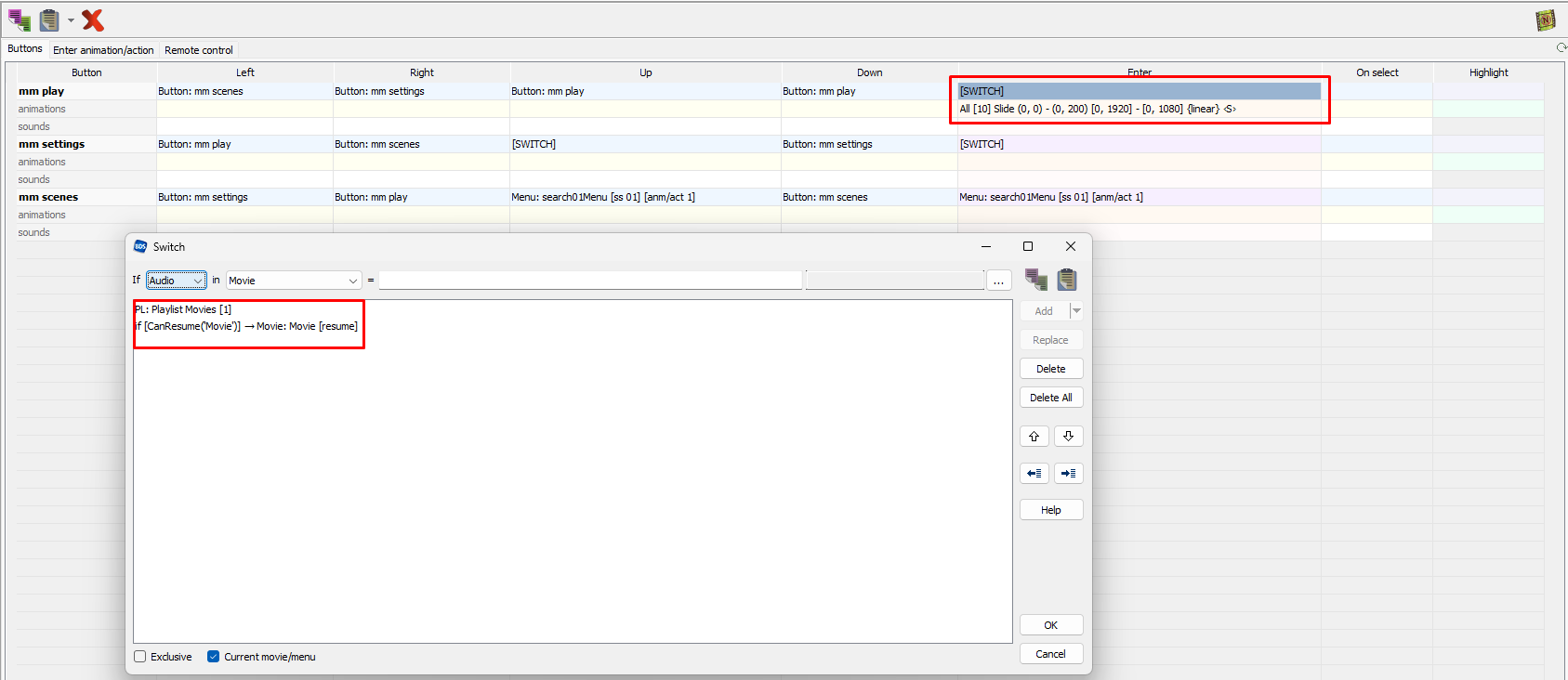The height and width of the screenshot is (680, 1568).
Task: Click the outdent left arrow icon
Action: pyautogui.click(x=1034, y=474)
